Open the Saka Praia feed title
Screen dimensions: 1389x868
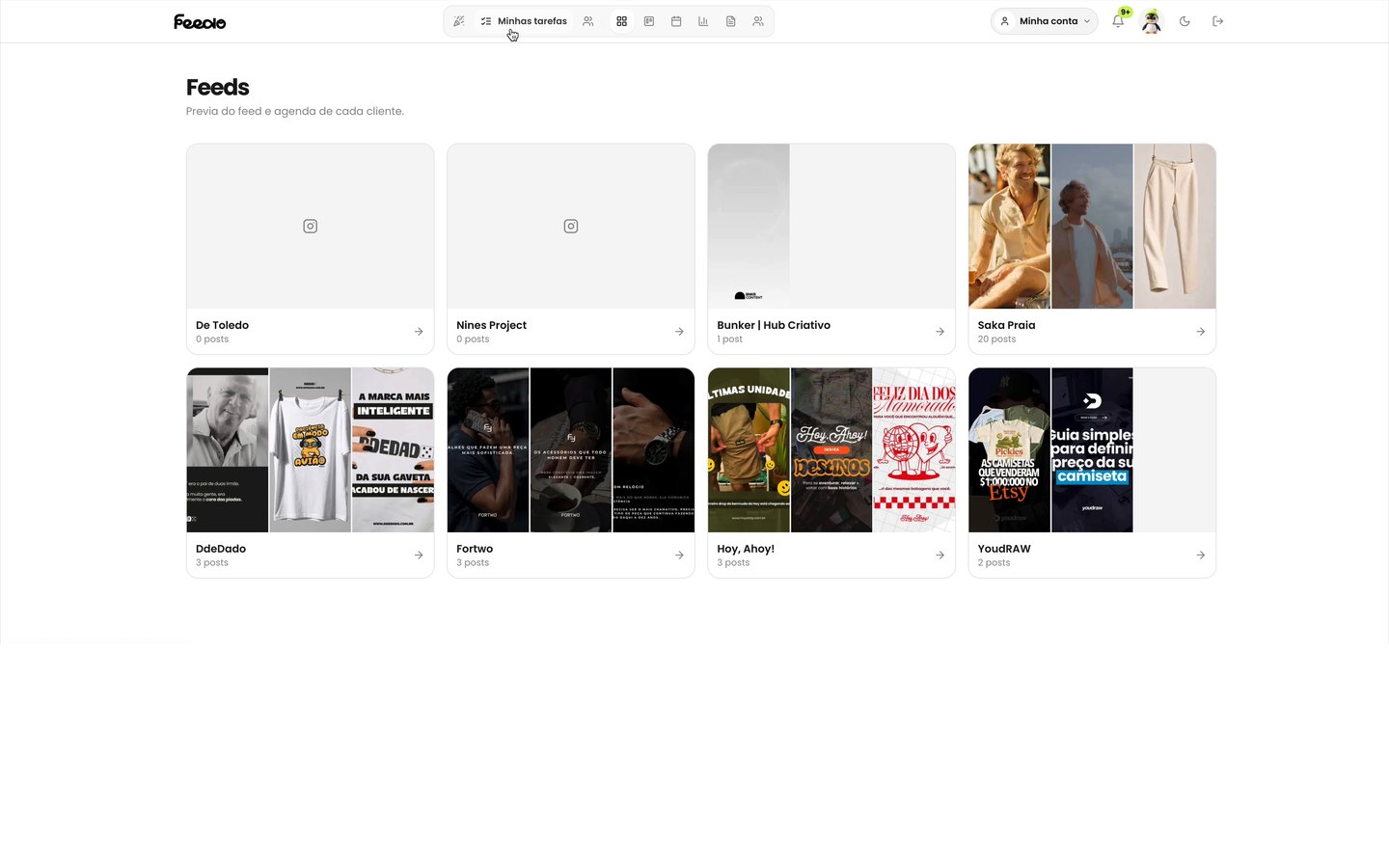click(x=1006, y=325)
